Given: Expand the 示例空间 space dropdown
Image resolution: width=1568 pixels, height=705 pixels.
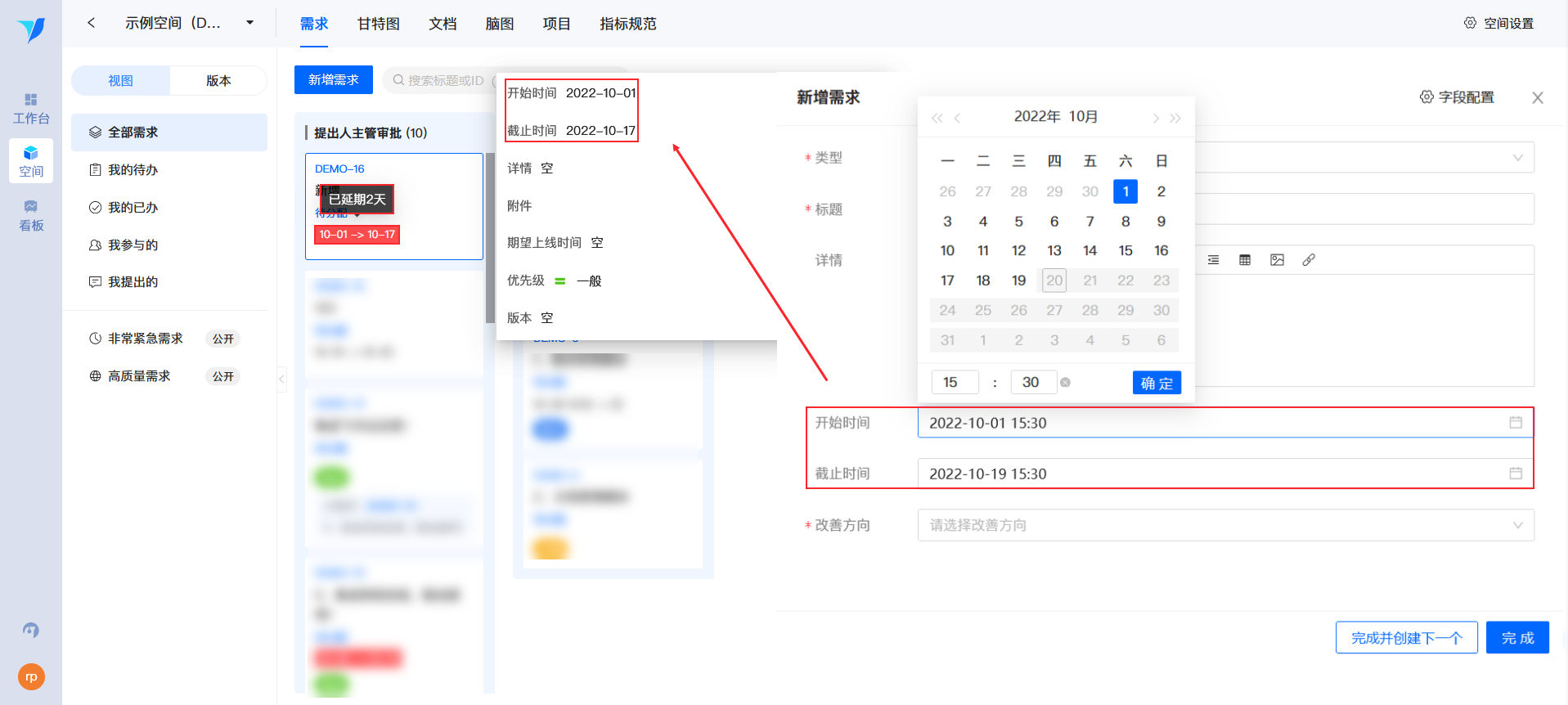Looking at the screenshot, I should click(250, 23).
